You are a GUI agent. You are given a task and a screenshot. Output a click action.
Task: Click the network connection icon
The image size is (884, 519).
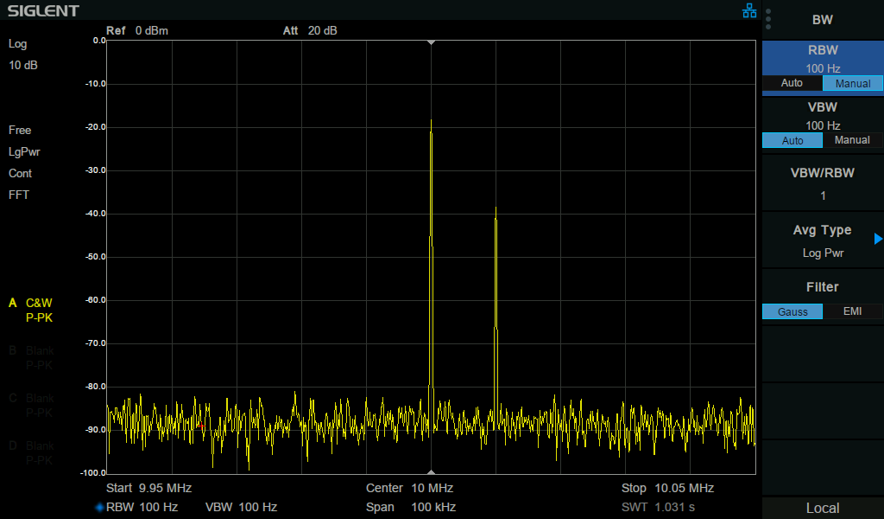tap(749, 11)
